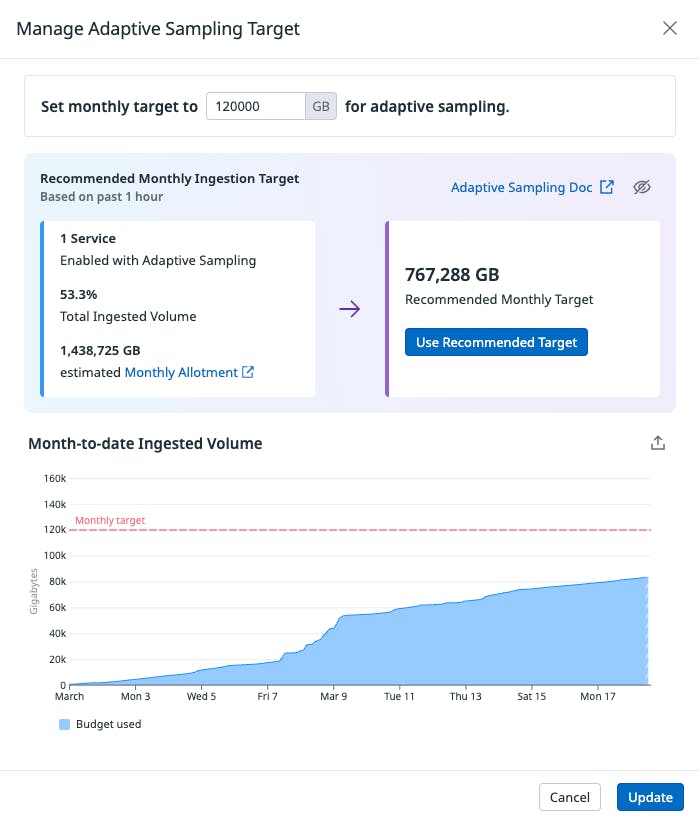
Task: Click the crossed-eye icon near Adaptive Sampling Doc
Action: (643, 187)
